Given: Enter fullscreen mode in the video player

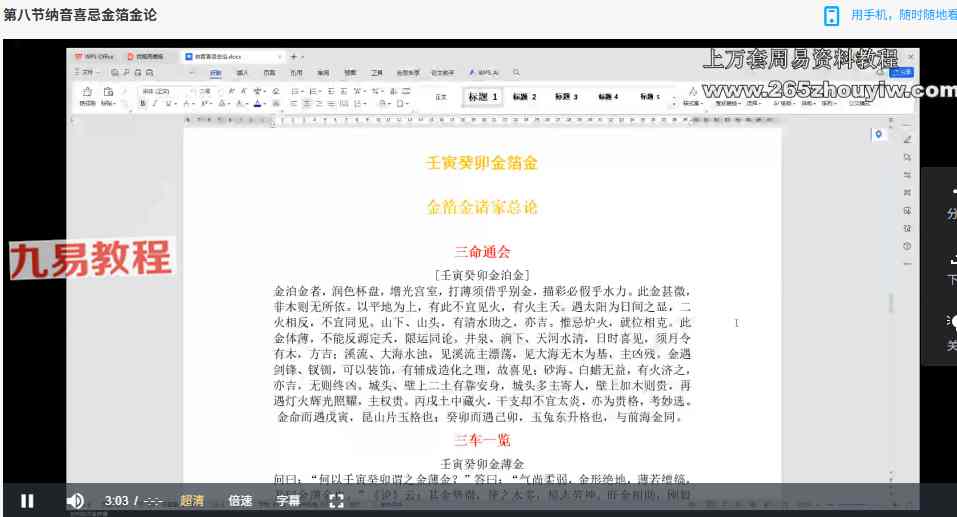Looking at the screenshot, I should point(336,500).
